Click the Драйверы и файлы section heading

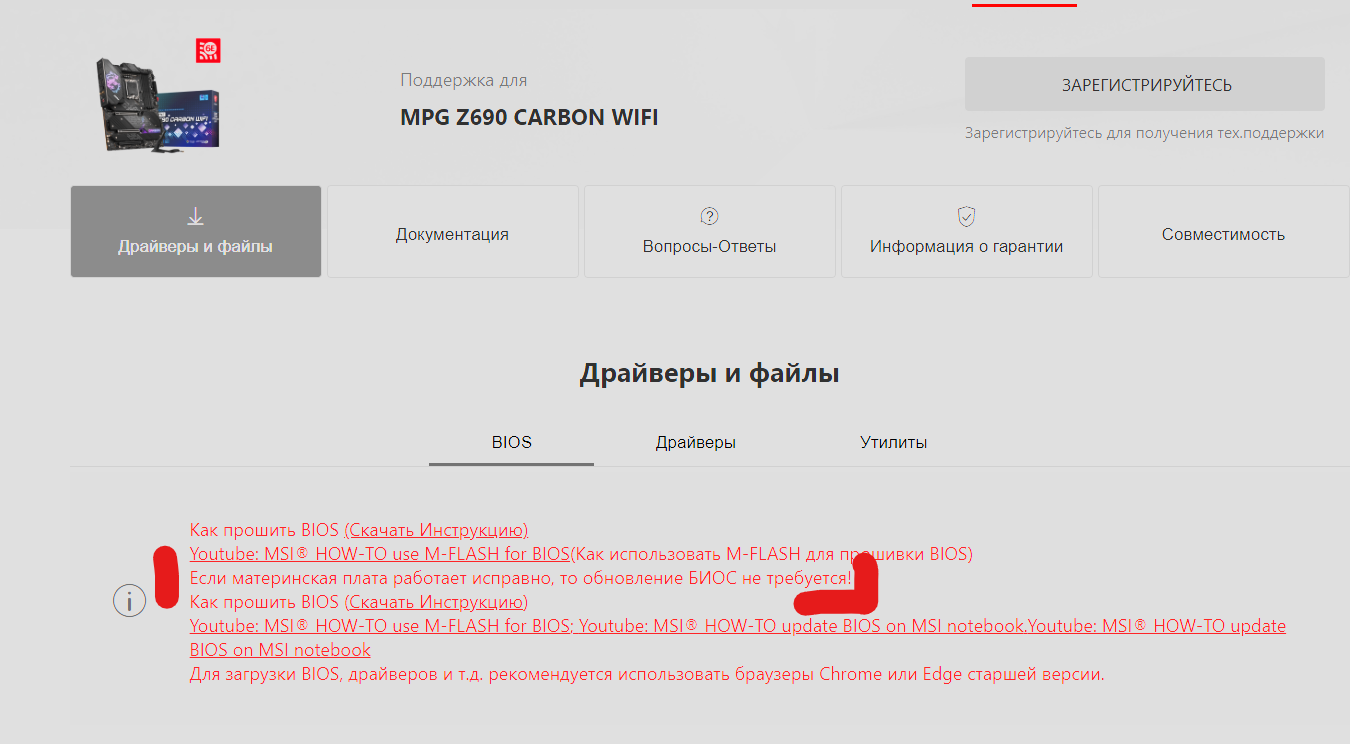(x=709, y=374)
